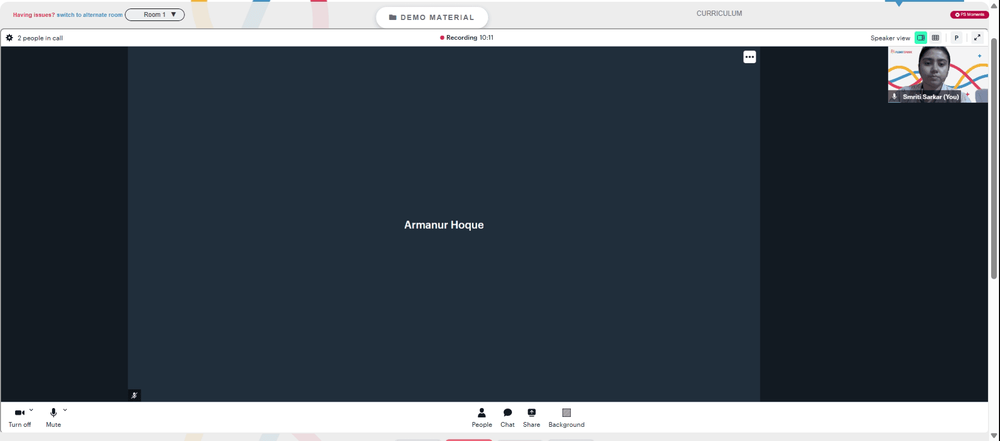Open the camera options chevron
Image resolution: width=1000 pixels, height=441 pixels.
click(31, 410)
